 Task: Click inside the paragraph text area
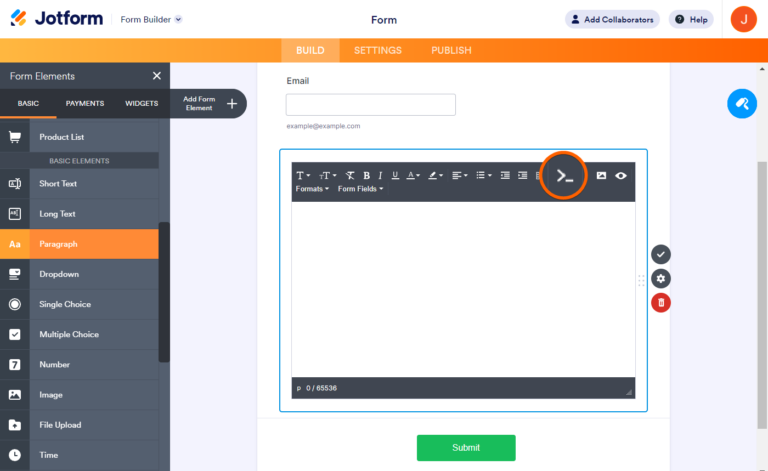coord(463,289)
